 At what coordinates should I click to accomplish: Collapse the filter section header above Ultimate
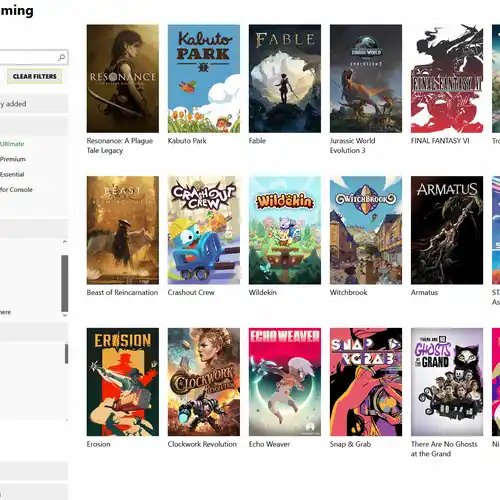click(x=33, y=126)
